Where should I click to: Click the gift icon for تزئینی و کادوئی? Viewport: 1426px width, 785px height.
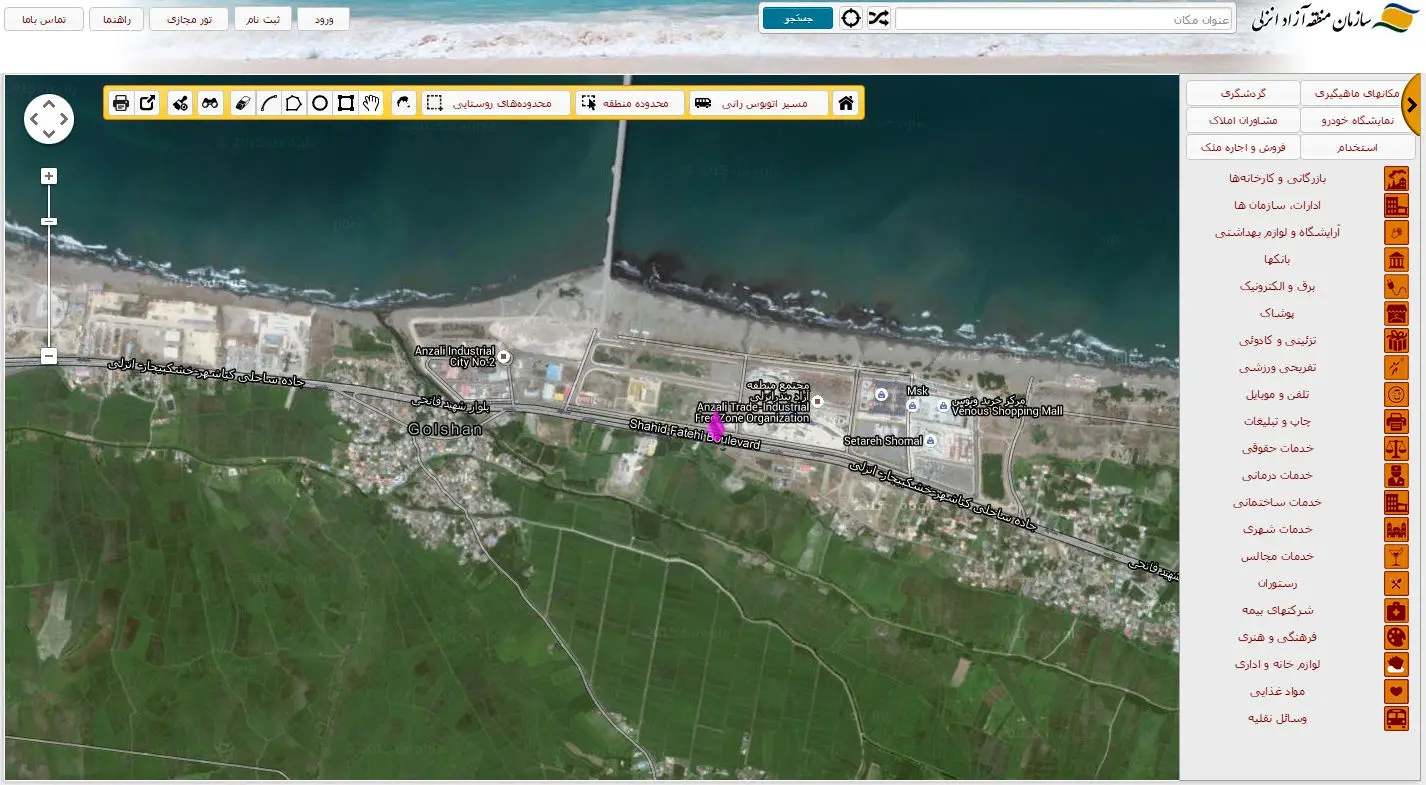pos(1396,341)
